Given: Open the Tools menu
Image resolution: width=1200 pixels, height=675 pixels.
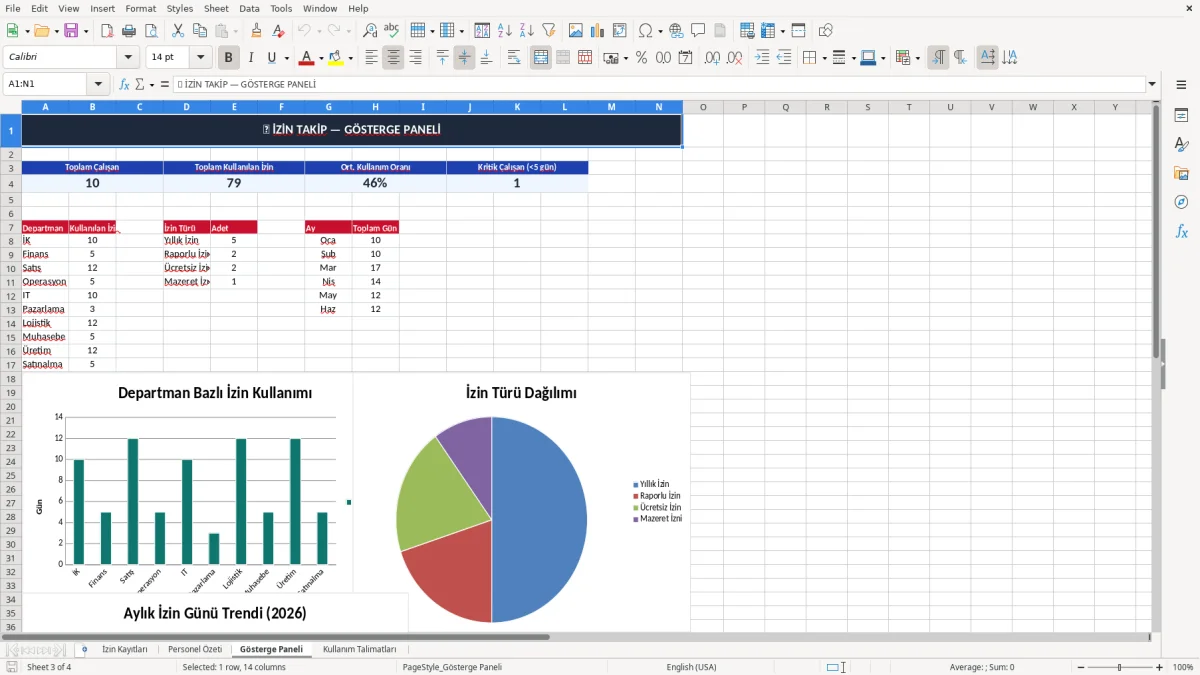Looking at the screenshot, I should [x=281, y=8].
